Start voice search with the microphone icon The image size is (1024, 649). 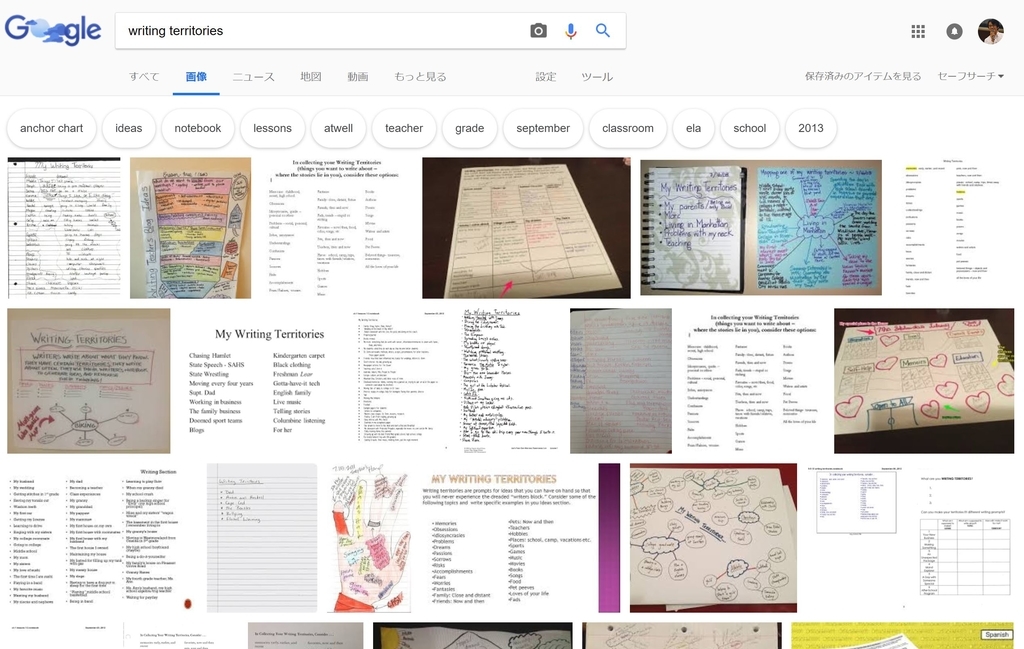click(x=571, y=31)
